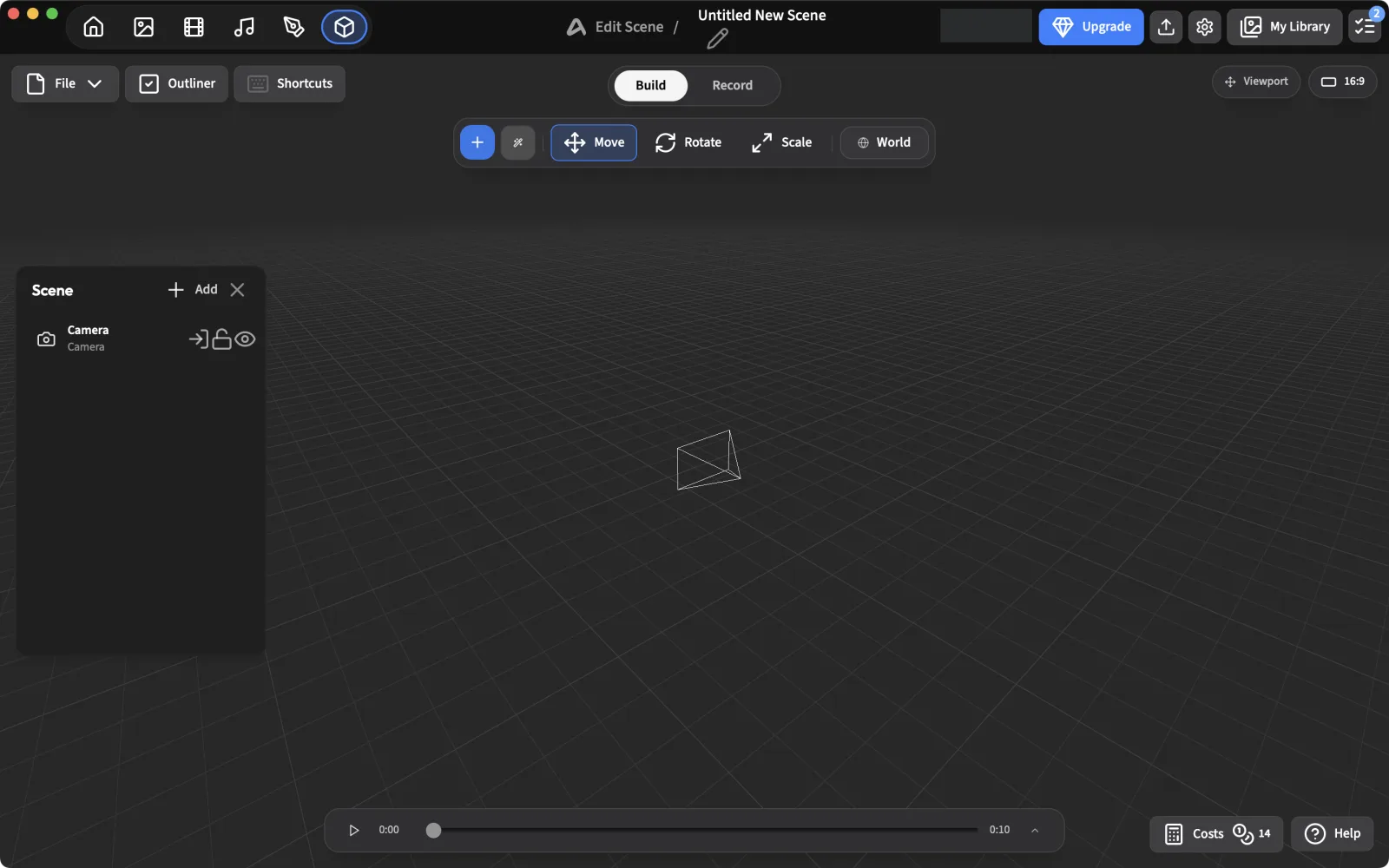The image size is (1389, 868).
Task: Expand the timeline with chevron up
Action: (x=1035, y=831)
